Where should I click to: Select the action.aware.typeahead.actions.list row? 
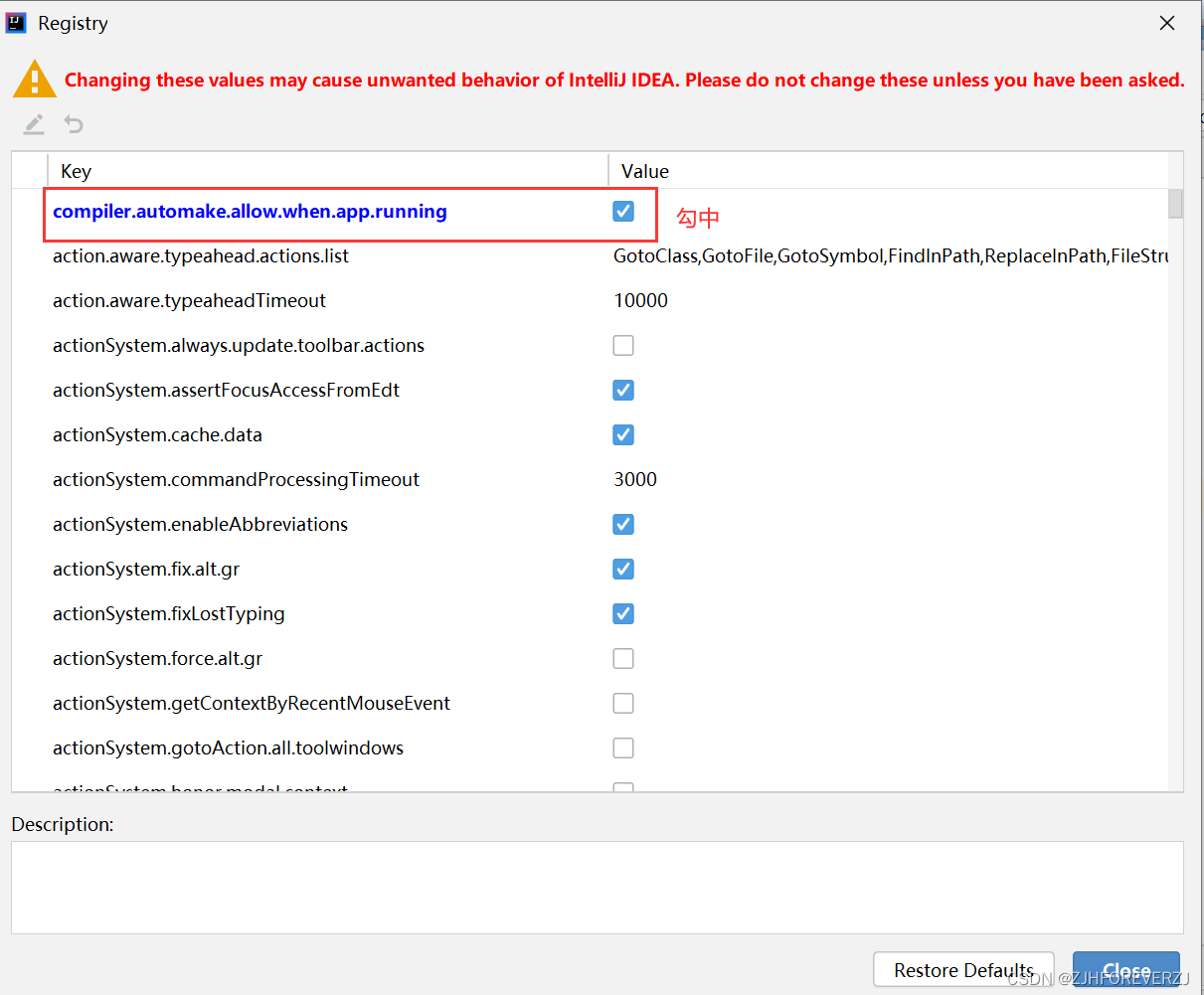591,256
